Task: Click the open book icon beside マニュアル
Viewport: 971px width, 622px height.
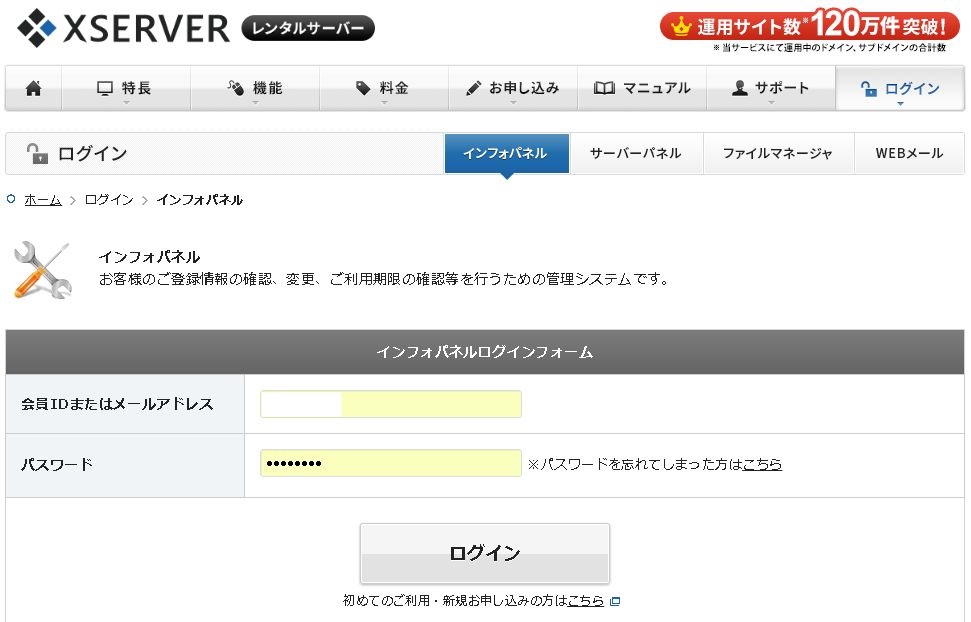Action: [604, 88]
